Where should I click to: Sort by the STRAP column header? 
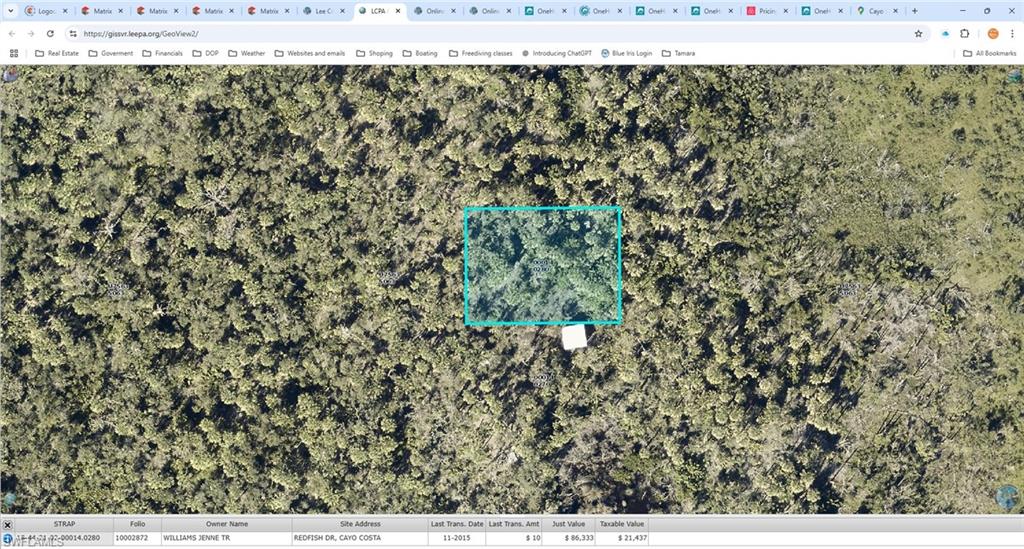pyautogui.click(x=64, y=524)
